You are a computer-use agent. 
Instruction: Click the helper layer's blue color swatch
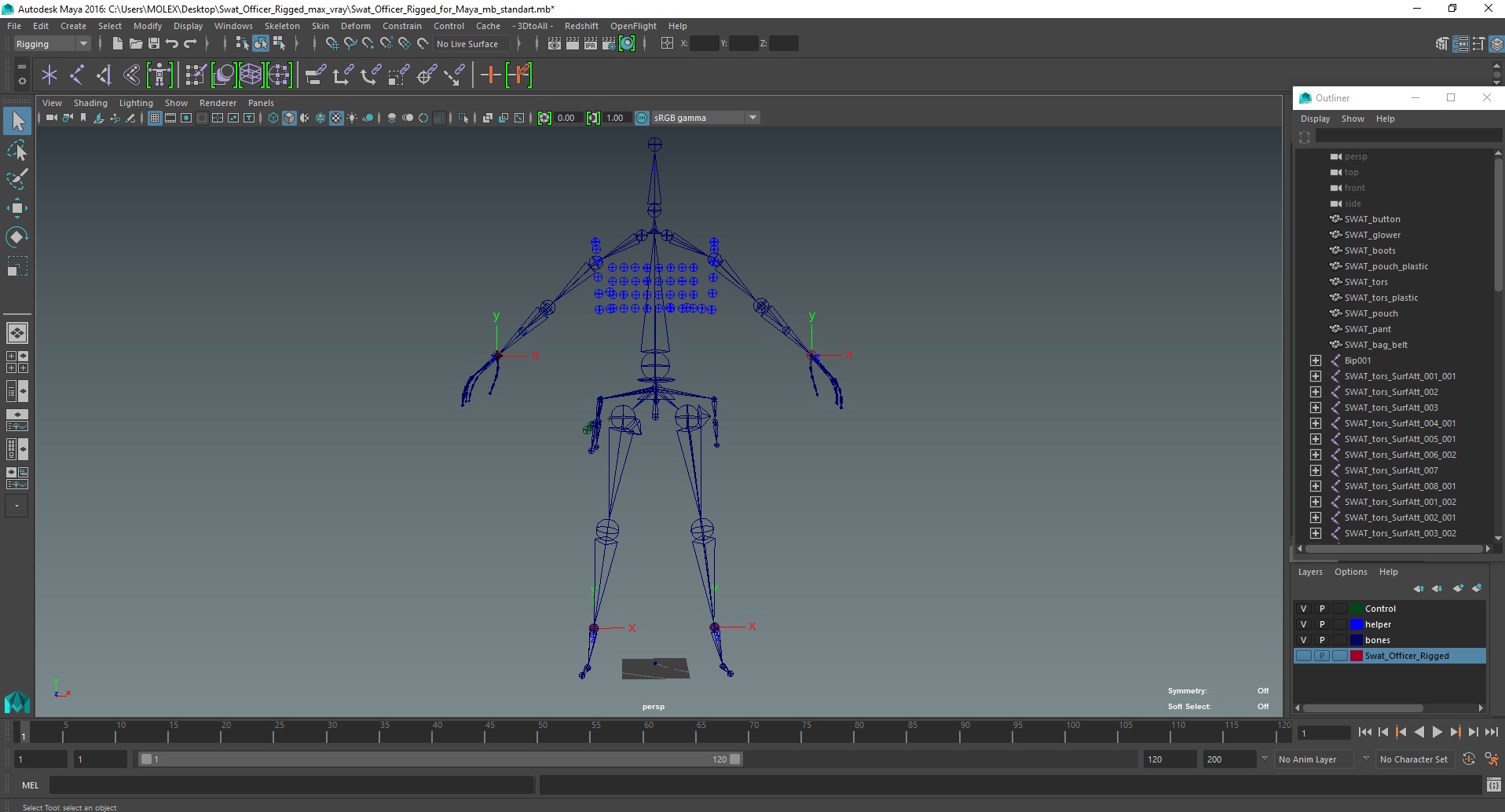(x=1356, y=624)
